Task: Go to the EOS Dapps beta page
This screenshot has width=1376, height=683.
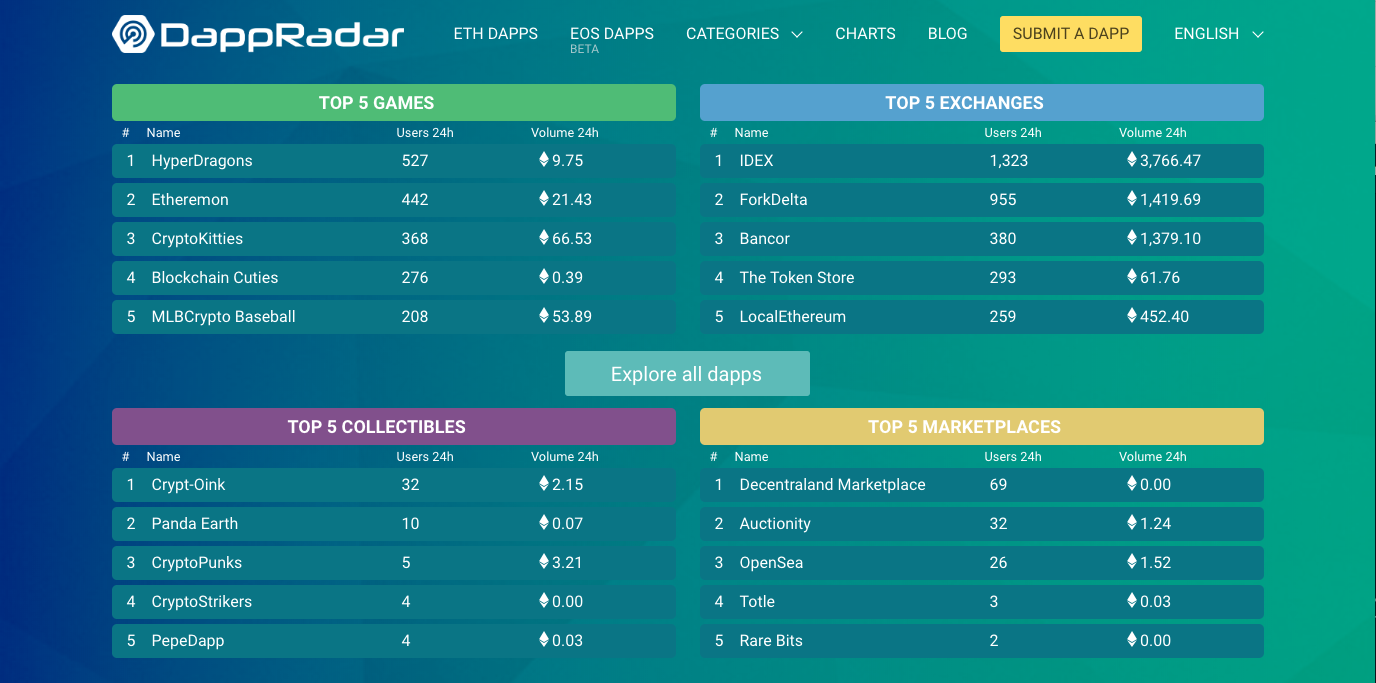Action: (x=611, y=34)
